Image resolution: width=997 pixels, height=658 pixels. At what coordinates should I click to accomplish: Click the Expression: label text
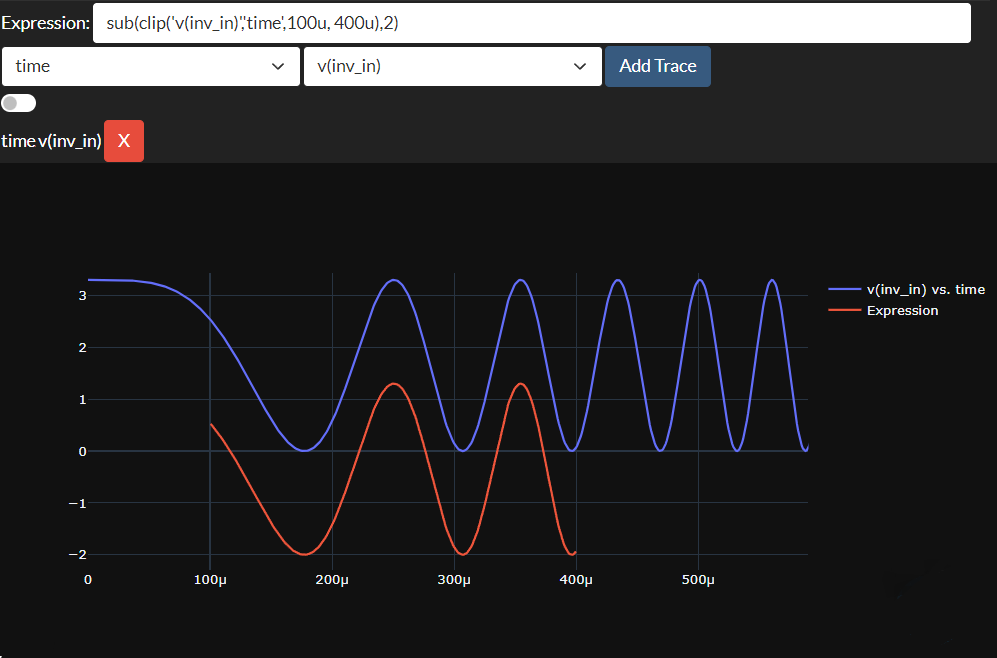click(44, 23)
